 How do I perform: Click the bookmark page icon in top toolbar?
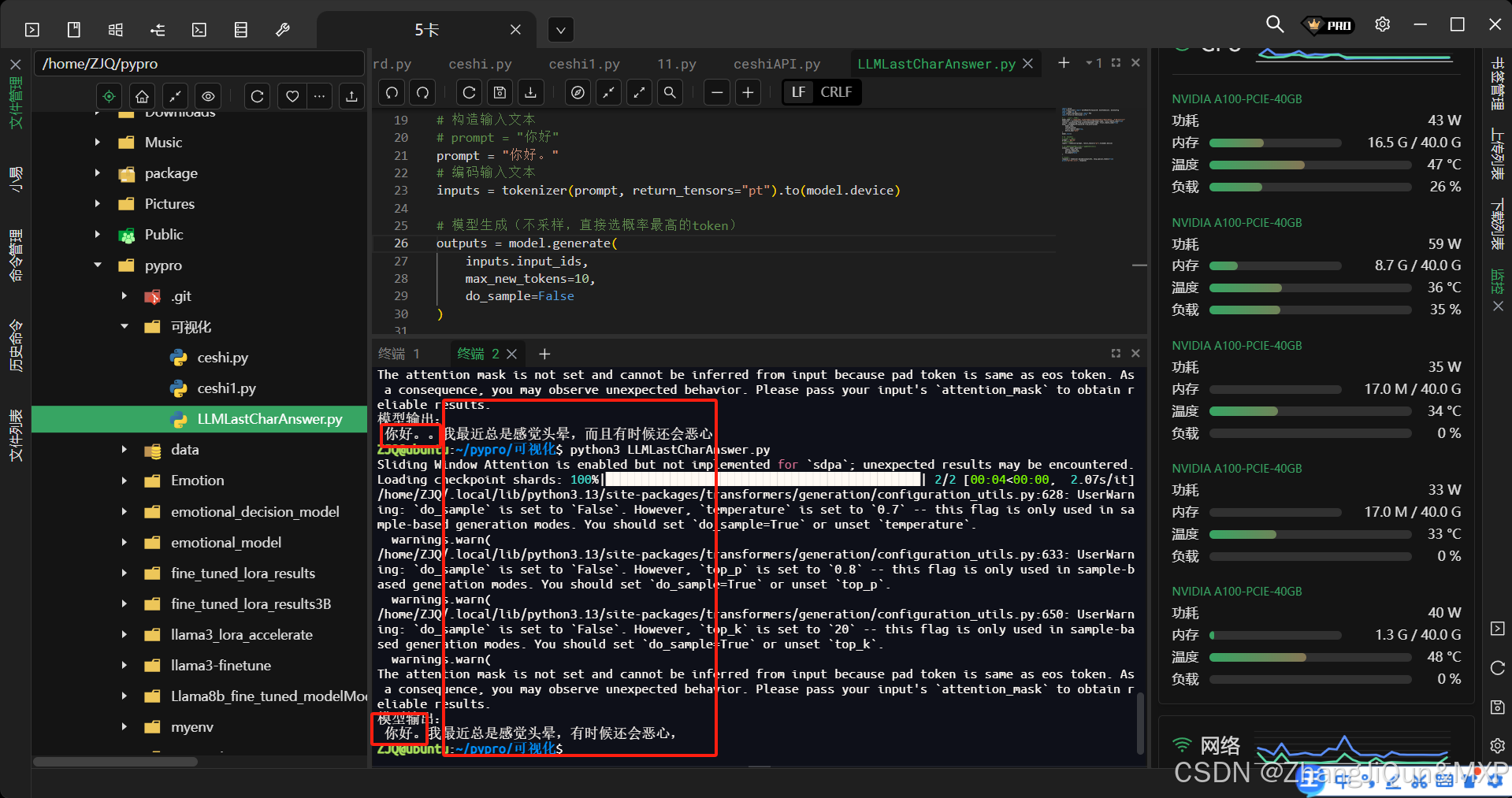[74, 30]
